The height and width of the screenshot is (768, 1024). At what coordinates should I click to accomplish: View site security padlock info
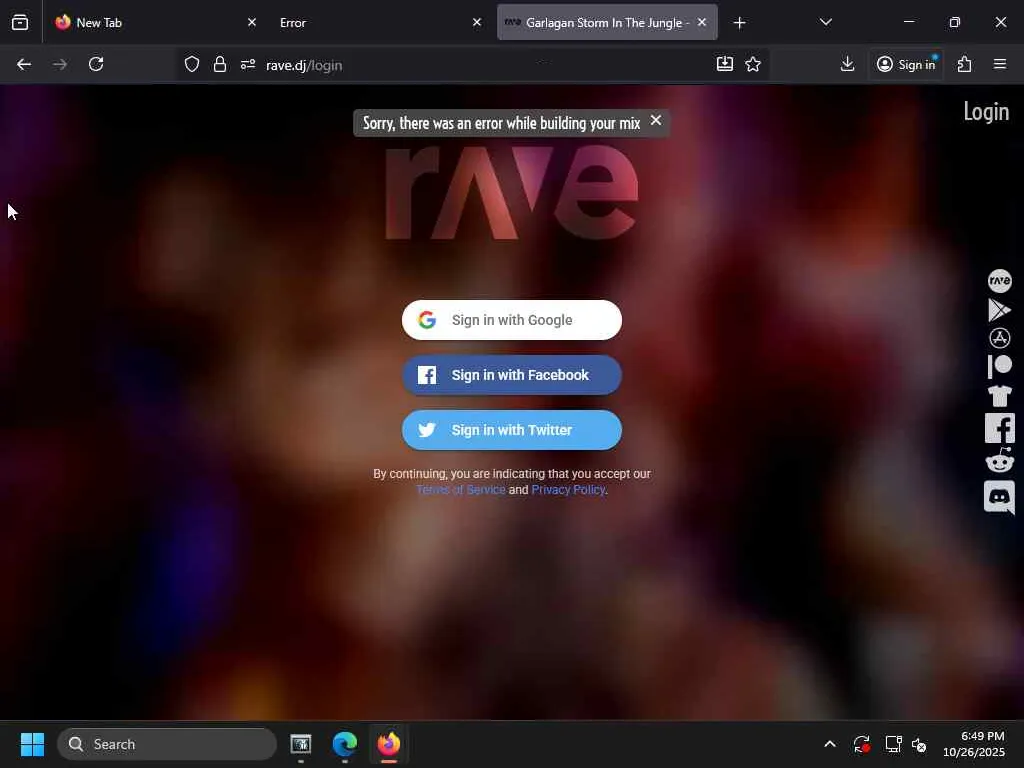(220, 64)
